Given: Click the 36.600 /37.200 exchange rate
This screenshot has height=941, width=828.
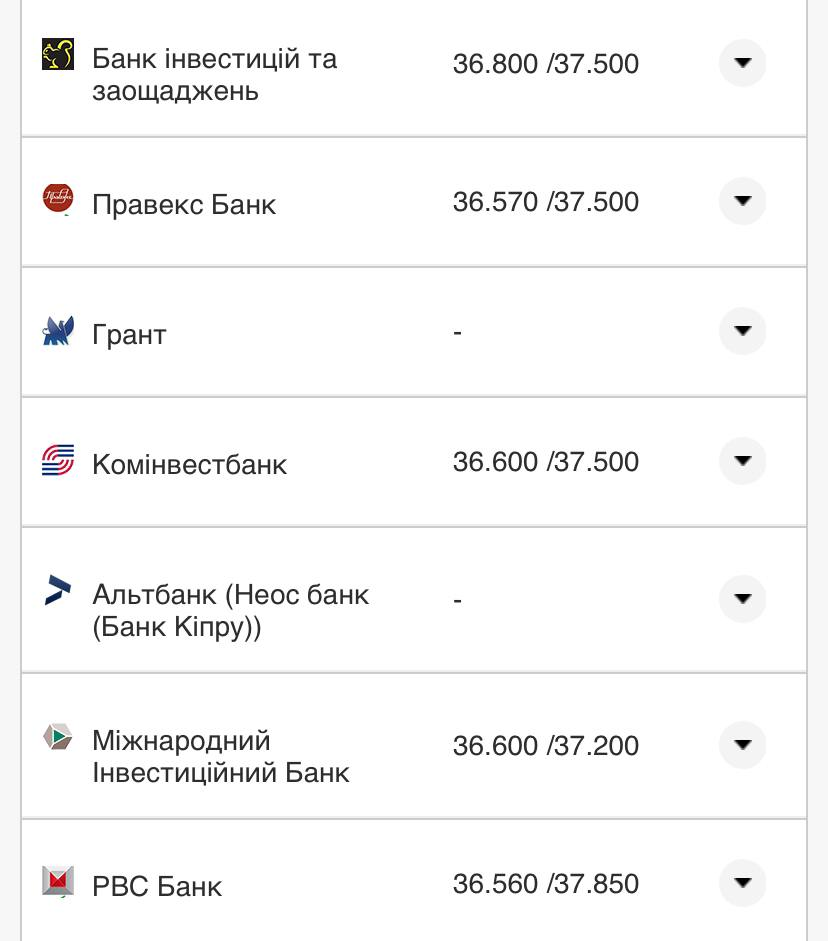Looking at the screenshot, I should [545, 746].
